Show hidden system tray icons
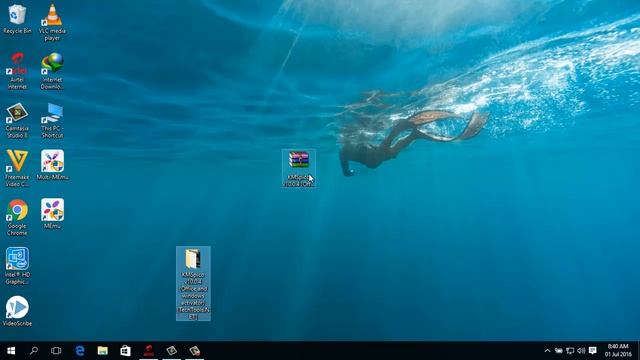 tap(547, 351)
